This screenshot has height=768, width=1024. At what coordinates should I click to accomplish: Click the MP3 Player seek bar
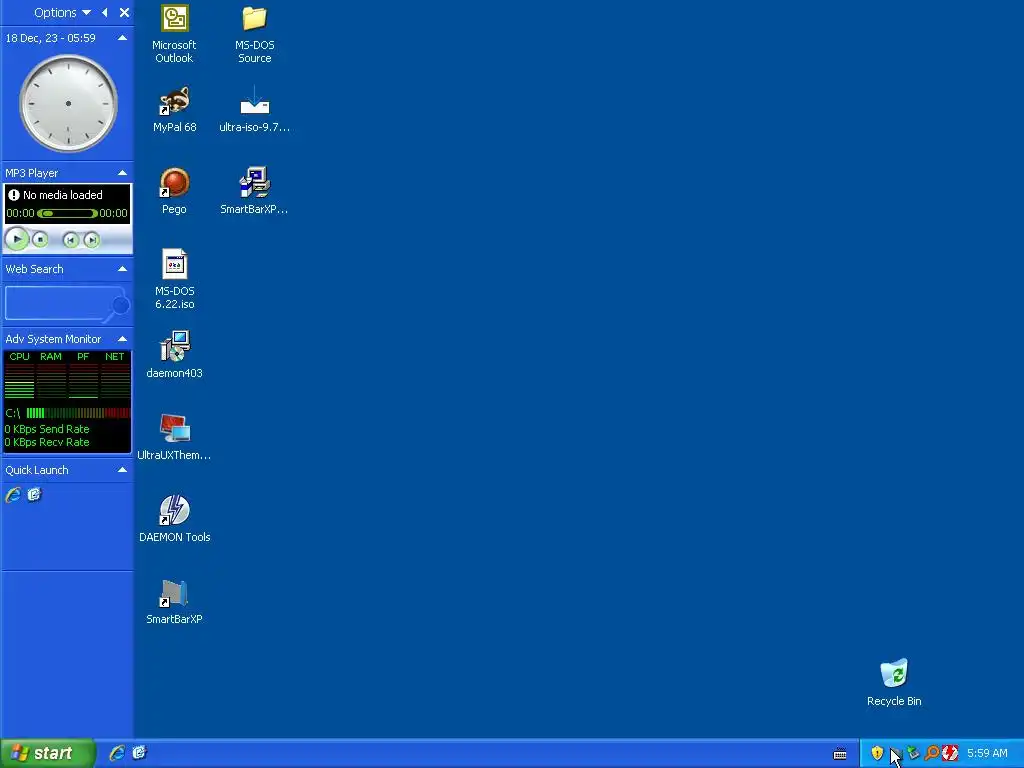click(x=67, y=213)
